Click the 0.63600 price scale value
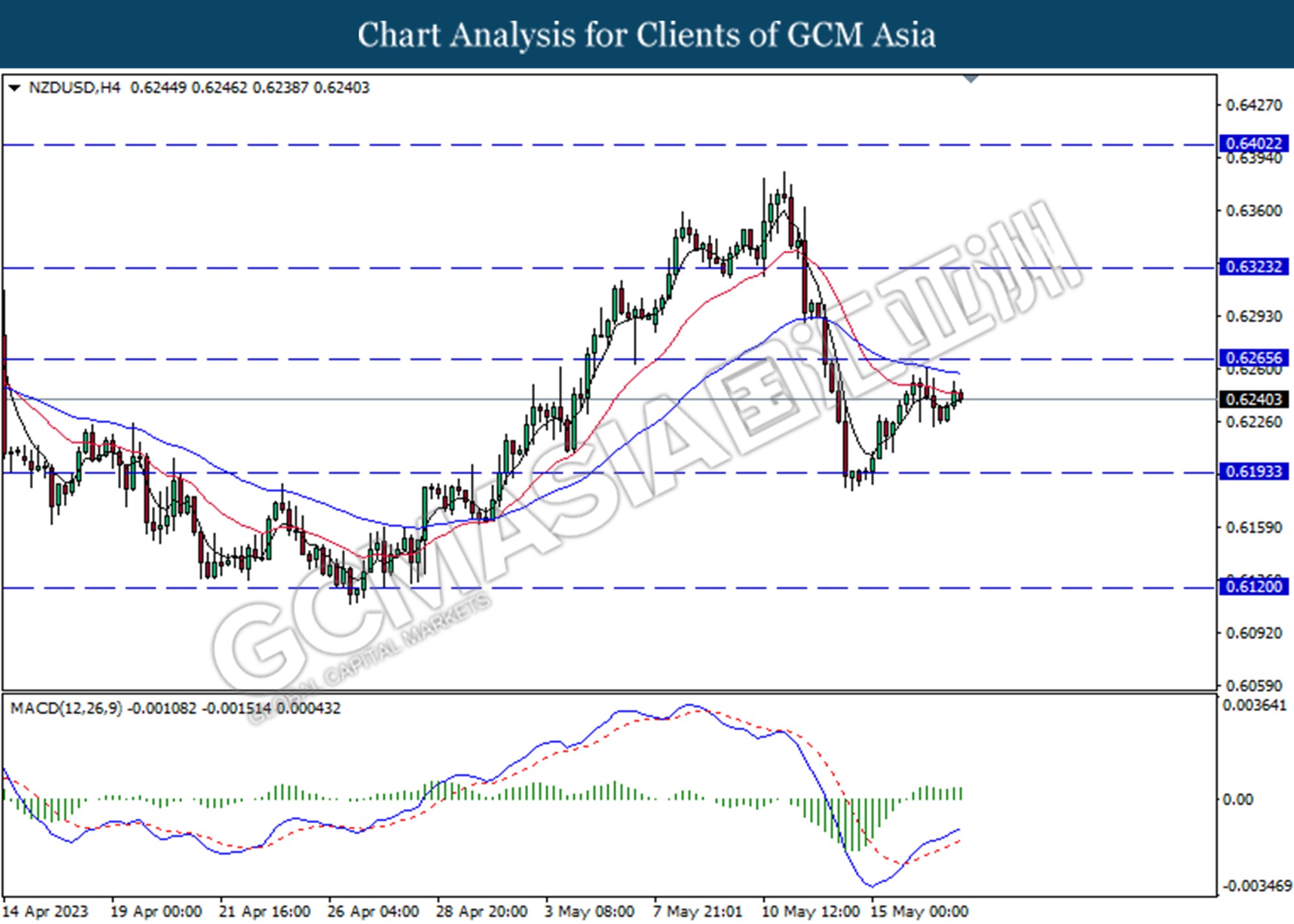The image size is (1294, 924). click(x=1254, y=211)
